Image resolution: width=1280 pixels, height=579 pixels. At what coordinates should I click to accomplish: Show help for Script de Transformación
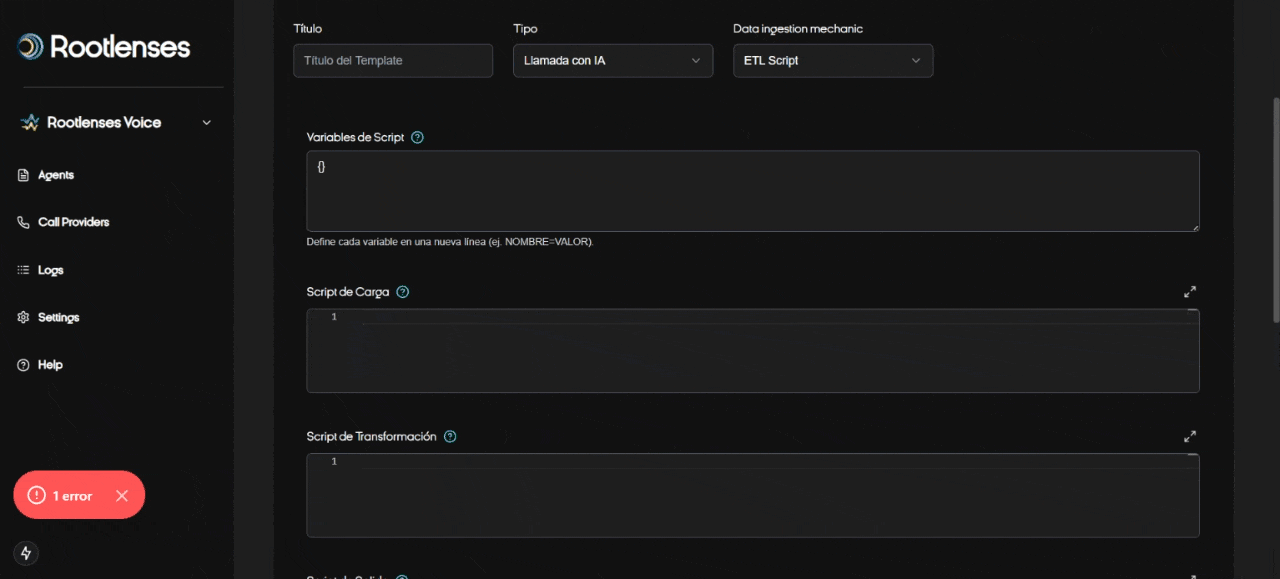click(x=450, y=436)
